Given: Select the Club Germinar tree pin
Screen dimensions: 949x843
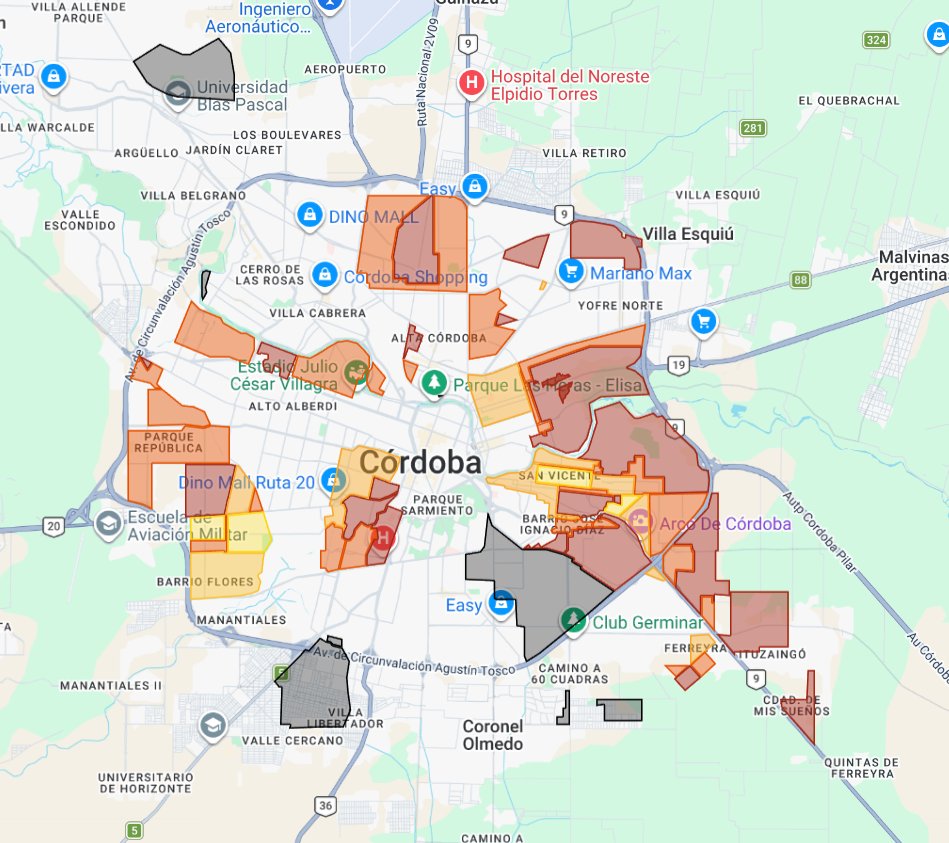Looking at the screenshot, I should pos(573,621).
